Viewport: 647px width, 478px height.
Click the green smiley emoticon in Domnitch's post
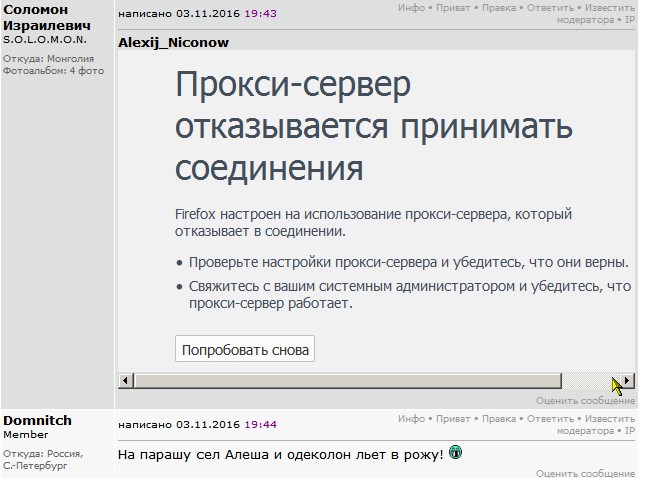tap(456, 452)
